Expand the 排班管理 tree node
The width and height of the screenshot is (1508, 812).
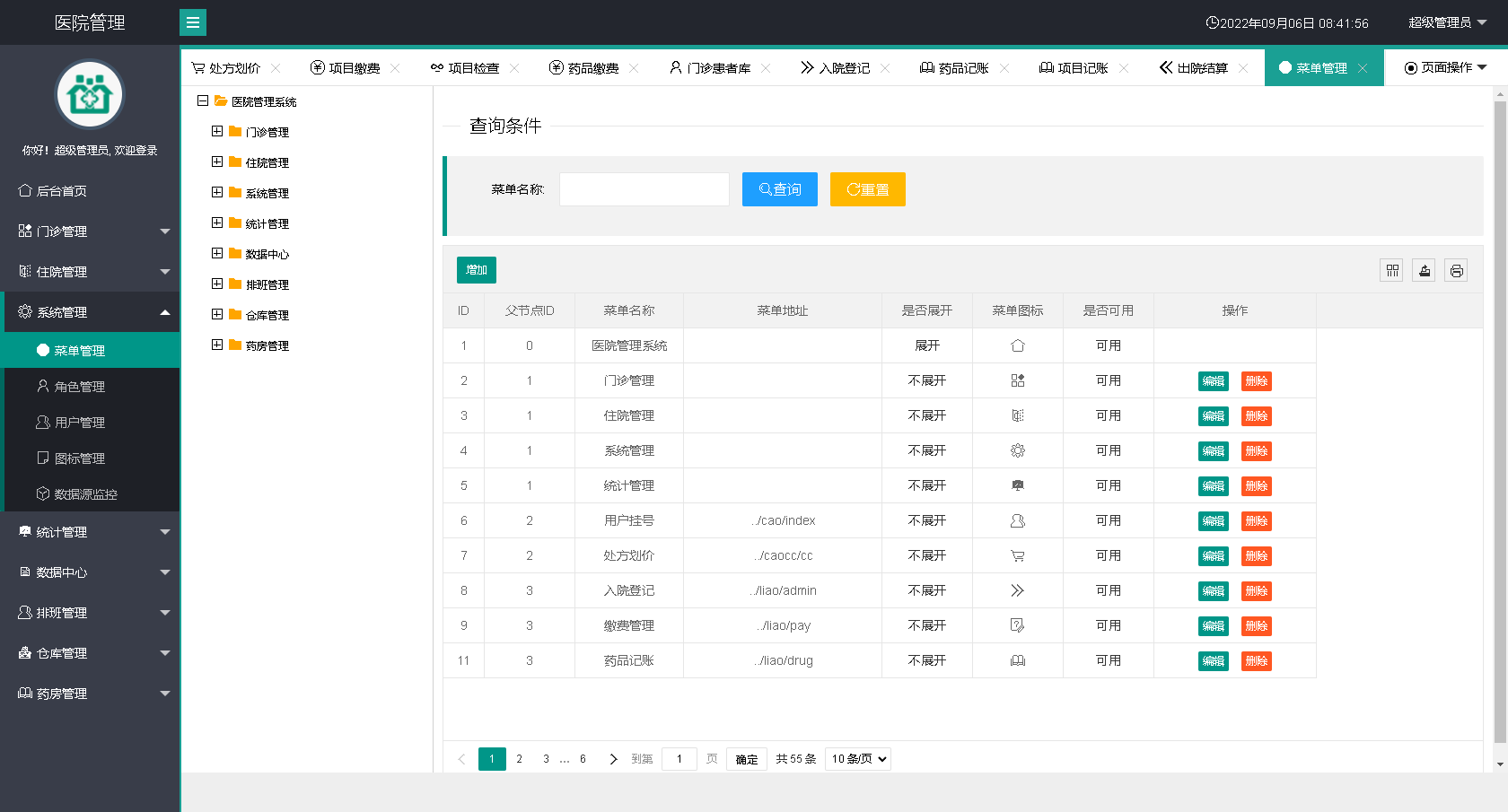(217, 284)
